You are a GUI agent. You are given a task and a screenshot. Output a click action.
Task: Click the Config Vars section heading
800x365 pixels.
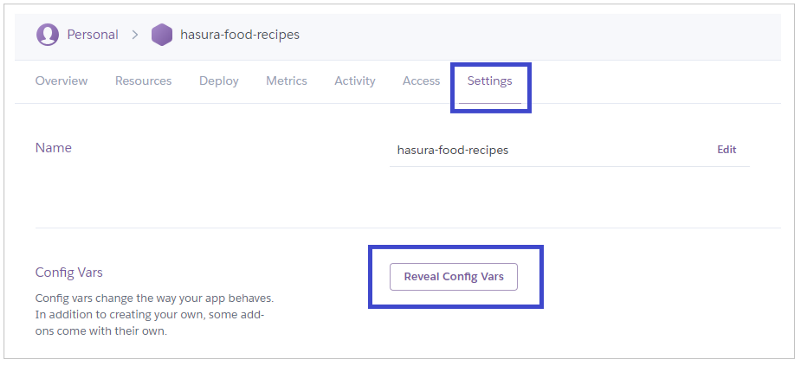(69, 273)
